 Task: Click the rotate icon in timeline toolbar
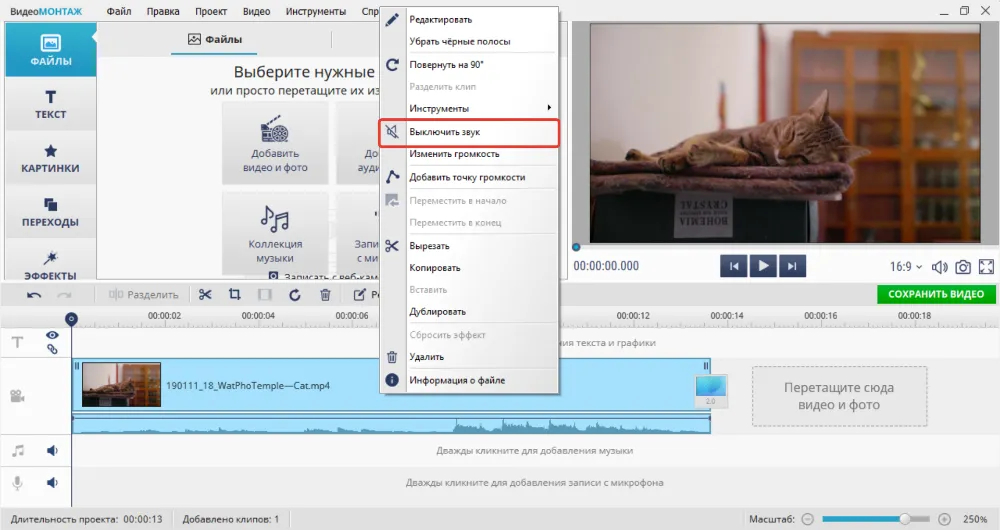point(294,294)
